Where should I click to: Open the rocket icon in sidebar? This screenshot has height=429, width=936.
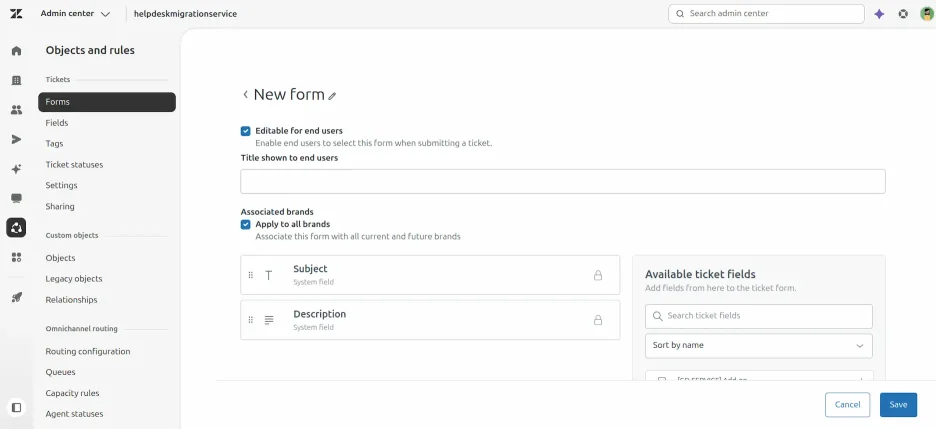pos(16,297)
